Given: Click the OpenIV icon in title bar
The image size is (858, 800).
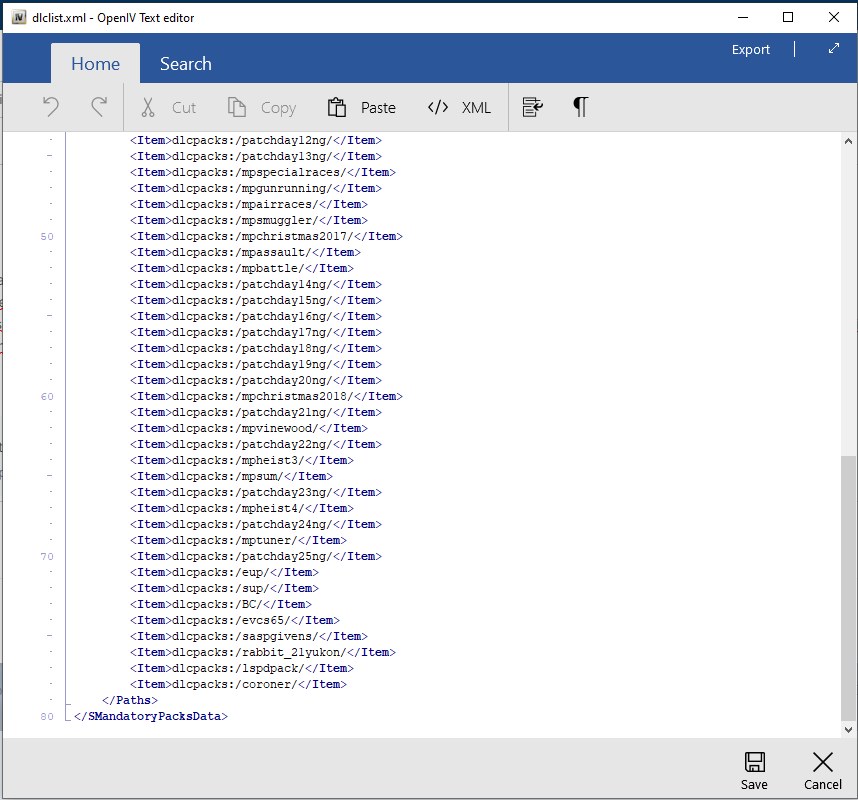Looking at the screenshot, I should tap(17, 17).
